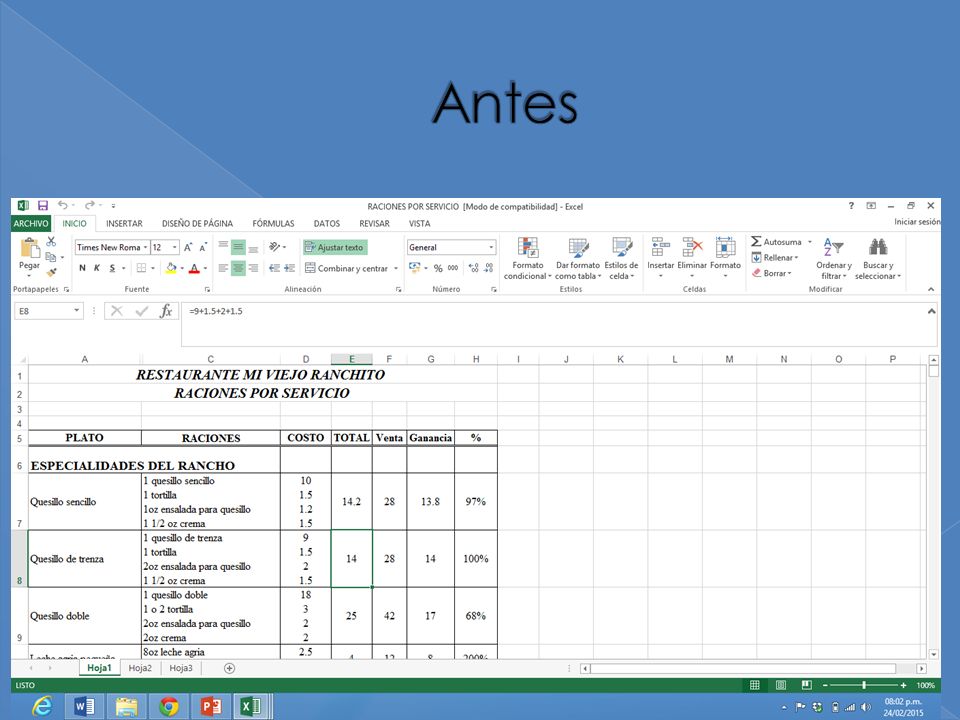The height and width of the screenshot is (720, 960).
Task: Switch to DISEÑO DE PÁGINA tab
Action: click(197, 223)
